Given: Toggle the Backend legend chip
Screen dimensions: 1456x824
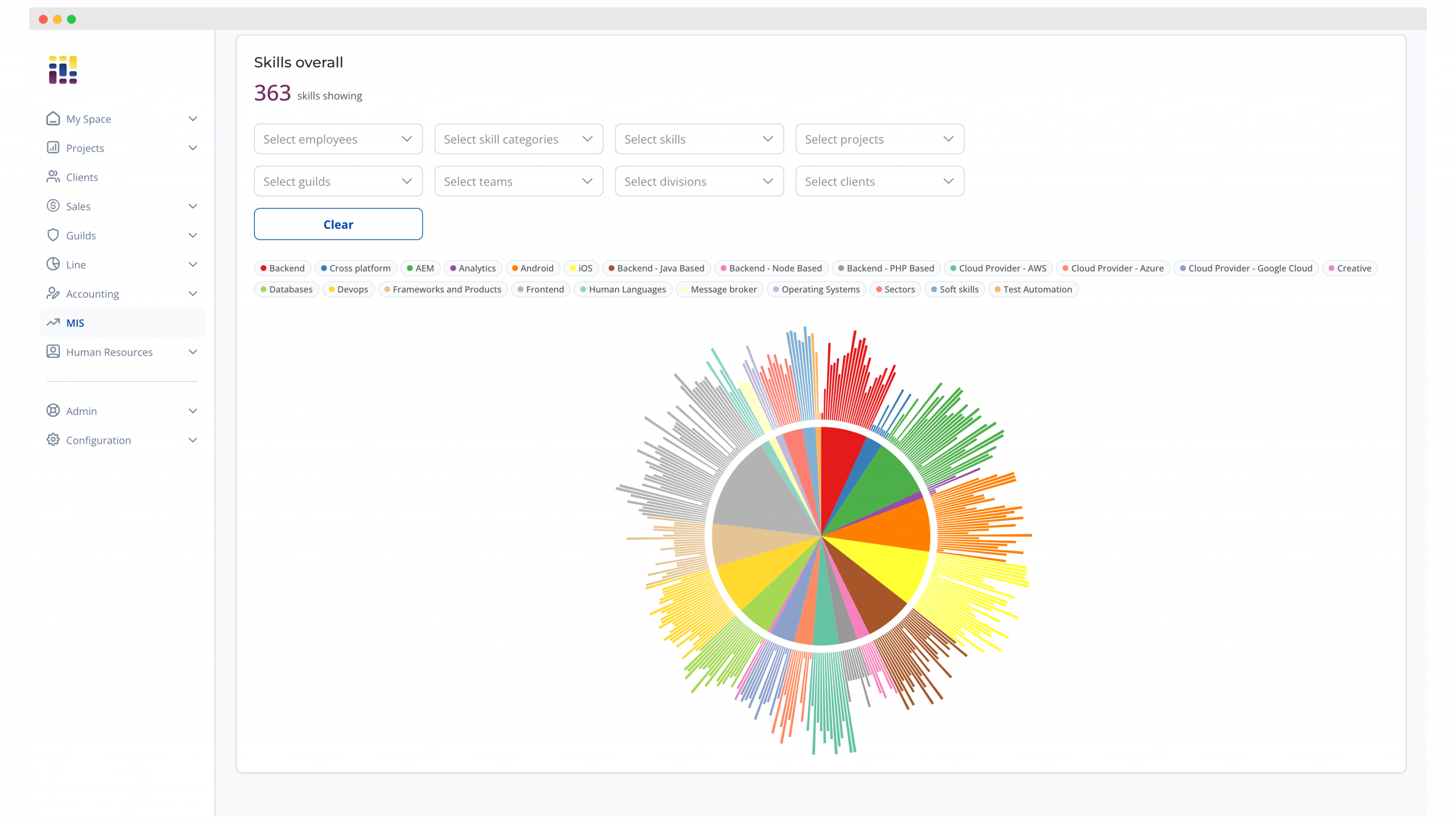Looking at the screenshot, I should (x=283, y=268).
